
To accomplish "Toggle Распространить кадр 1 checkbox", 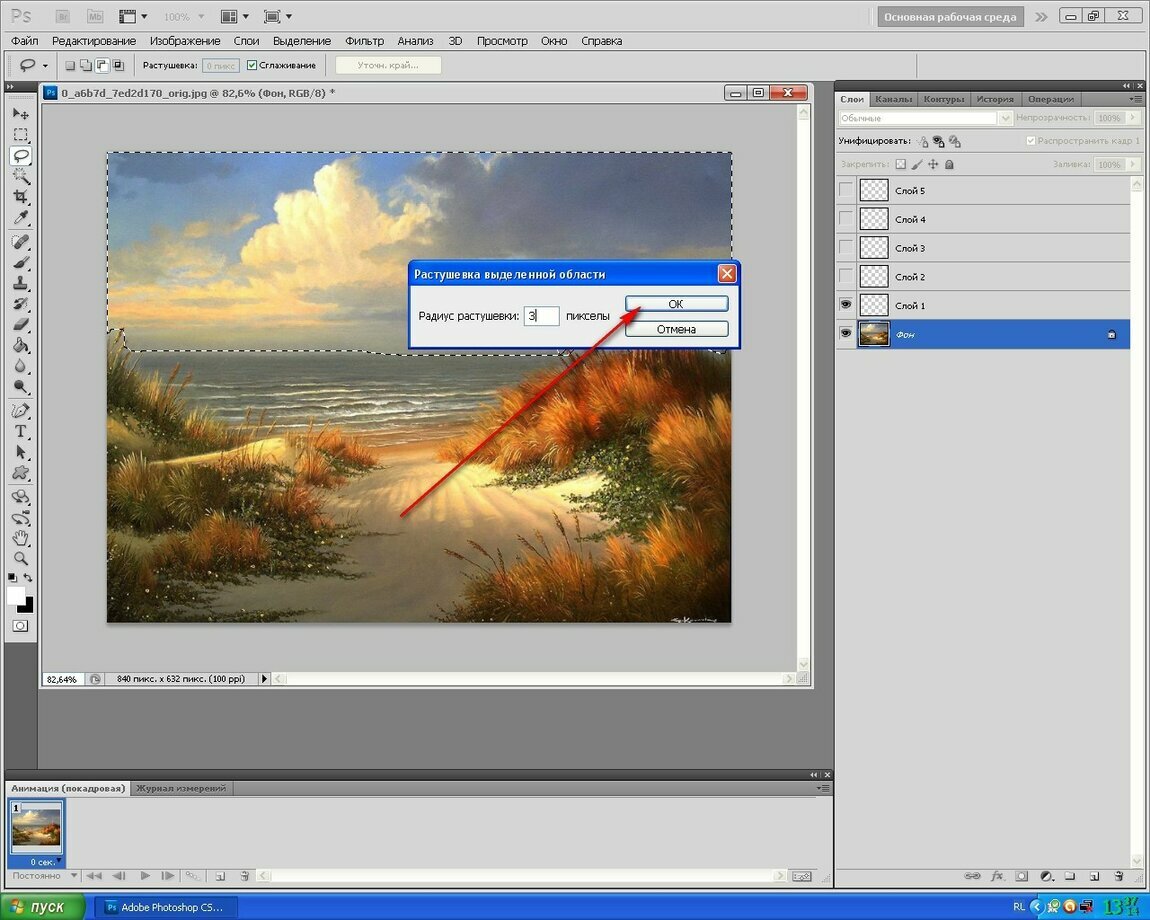I will [1030, 140].
